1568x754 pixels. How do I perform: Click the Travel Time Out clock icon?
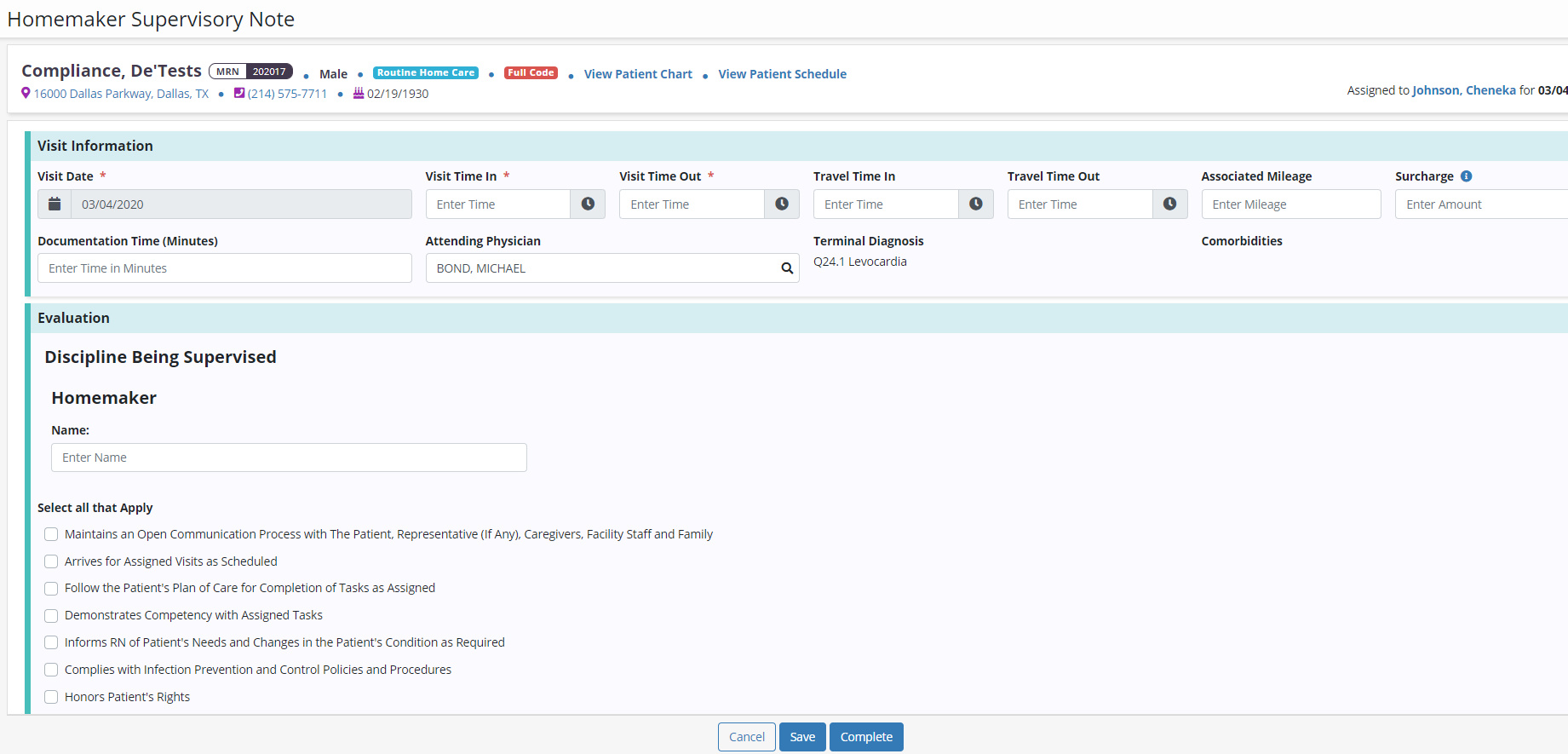tap(1169, 204)
